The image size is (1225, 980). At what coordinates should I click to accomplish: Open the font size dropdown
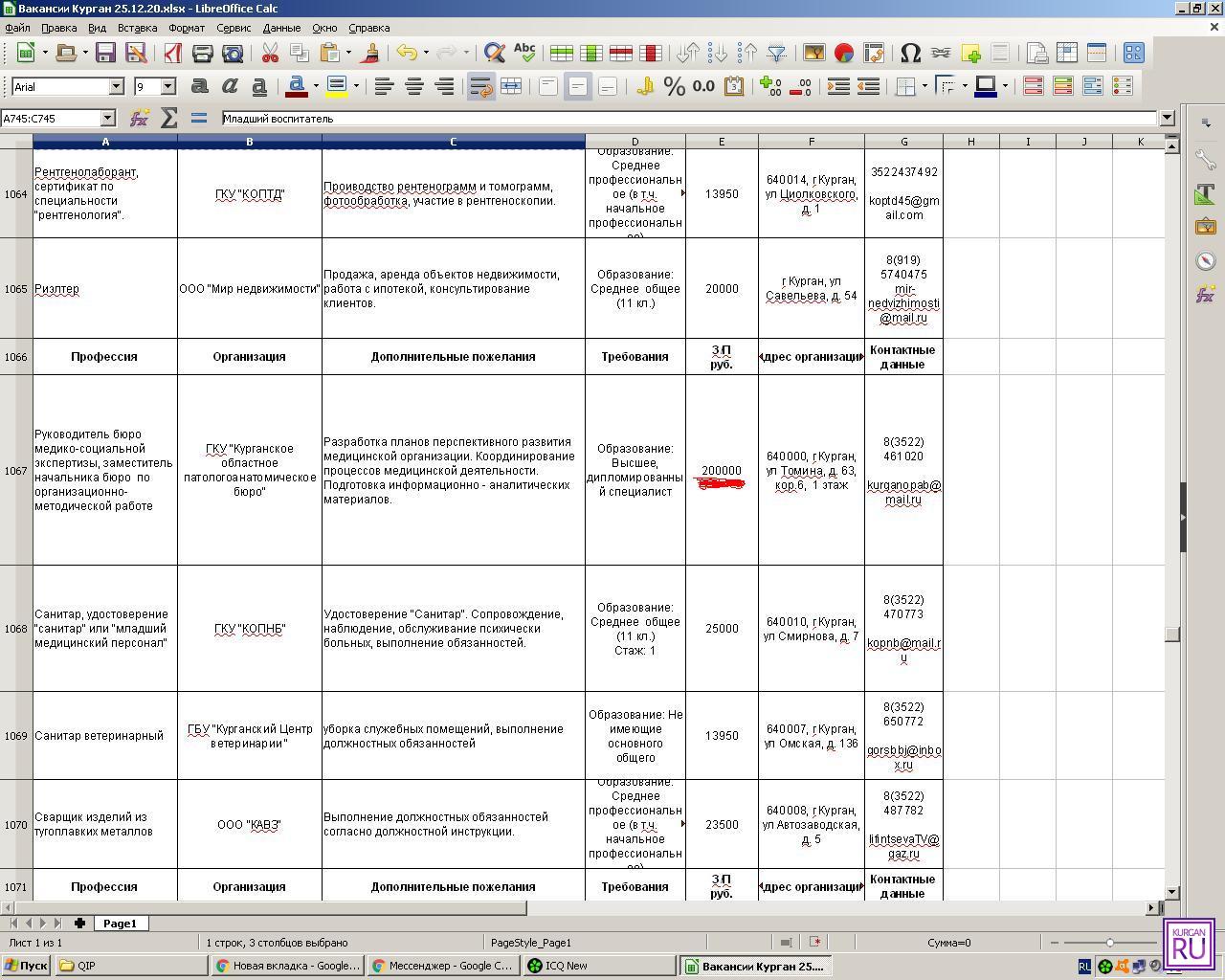pyautogui.click(x=168, y=86)
